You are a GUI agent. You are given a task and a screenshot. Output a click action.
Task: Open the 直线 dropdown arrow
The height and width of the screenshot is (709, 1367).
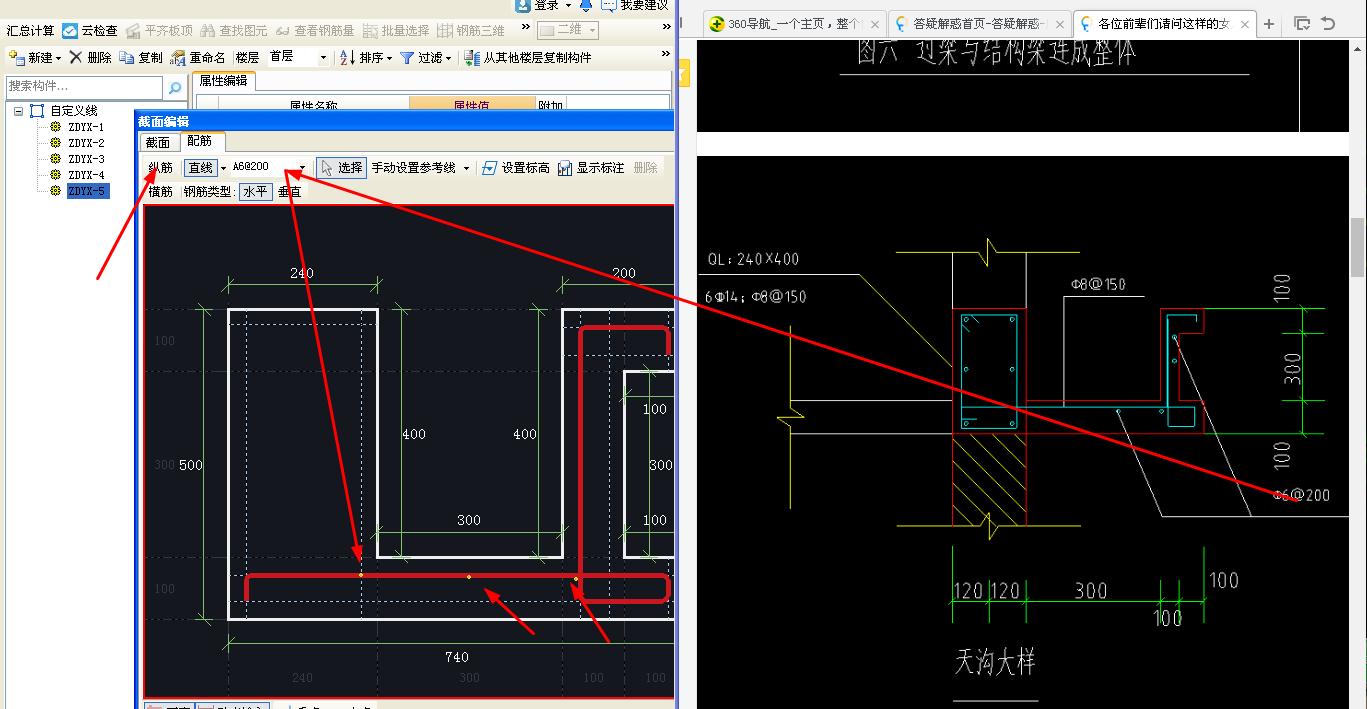click(223, 168)
